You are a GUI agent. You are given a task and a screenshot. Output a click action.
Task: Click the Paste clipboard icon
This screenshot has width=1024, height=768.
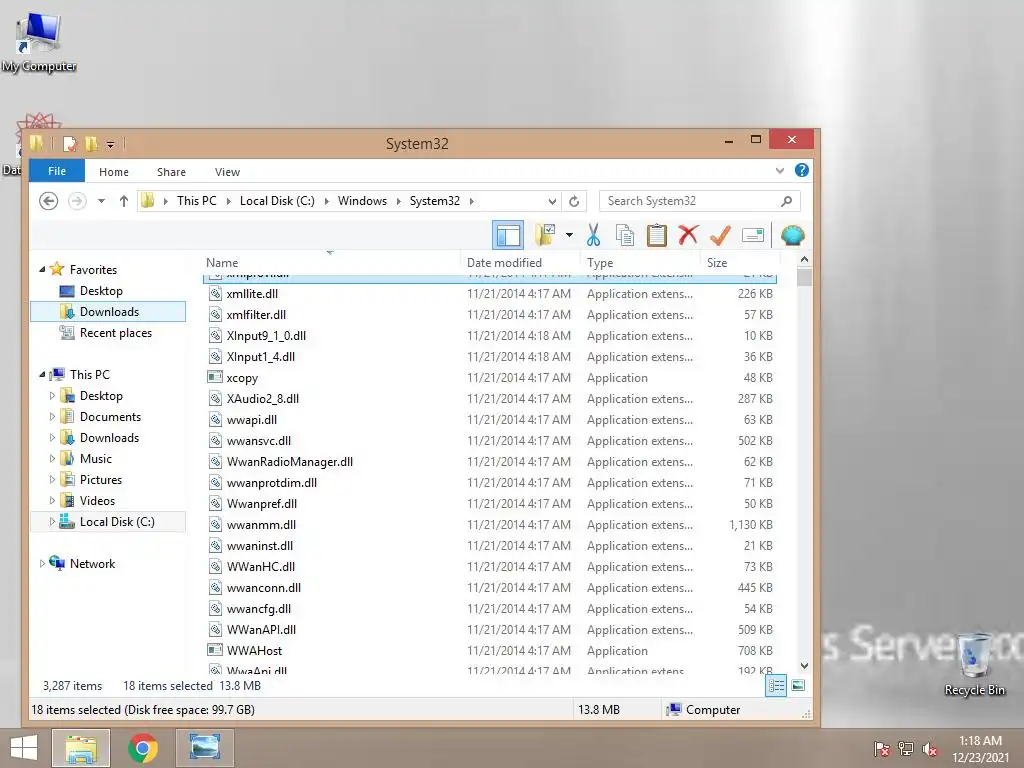coord(656,235)
